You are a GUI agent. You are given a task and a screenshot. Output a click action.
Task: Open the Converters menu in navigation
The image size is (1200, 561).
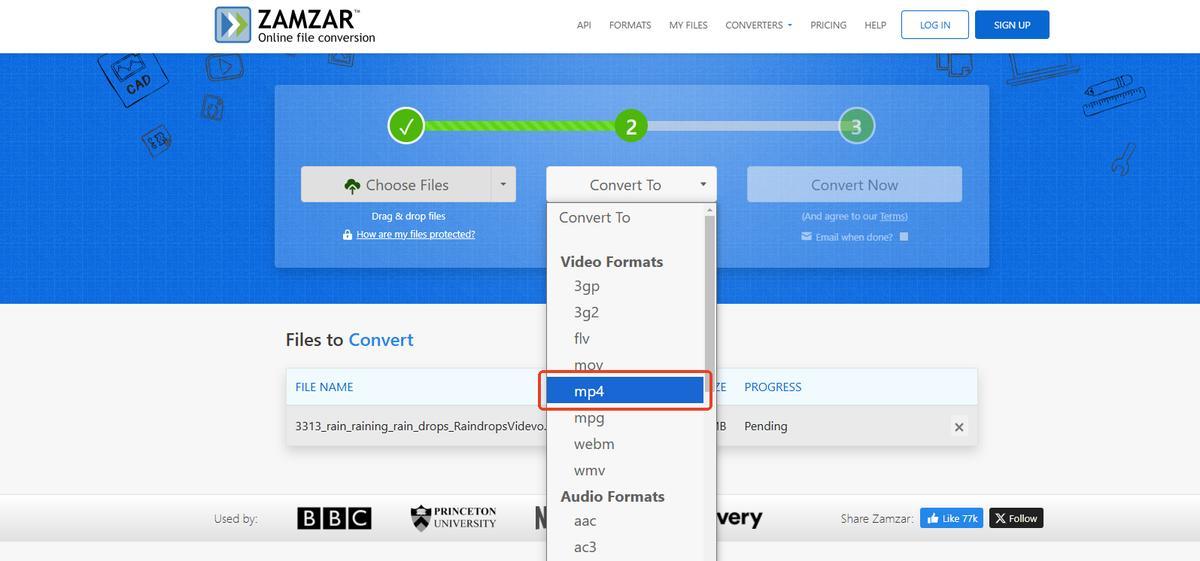[x=758, y=25]
